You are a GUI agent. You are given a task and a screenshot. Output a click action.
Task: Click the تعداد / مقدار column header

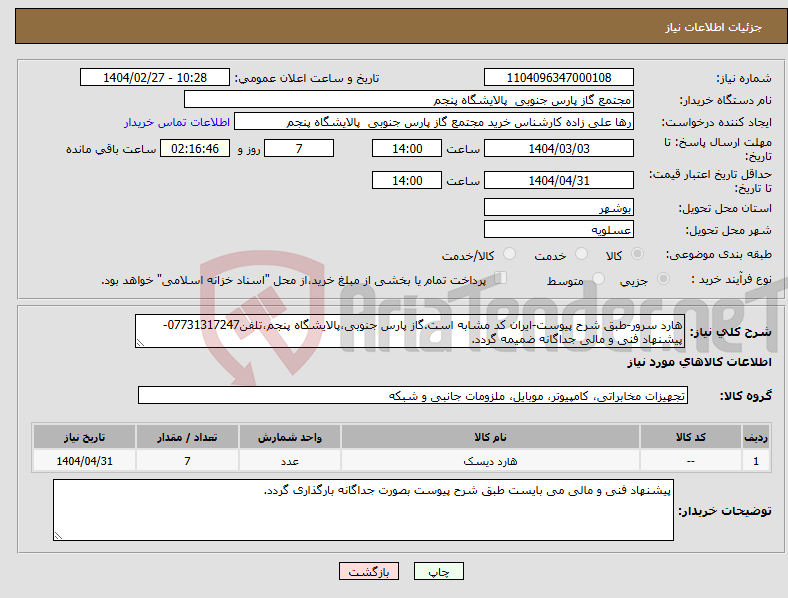pos(187,437)
